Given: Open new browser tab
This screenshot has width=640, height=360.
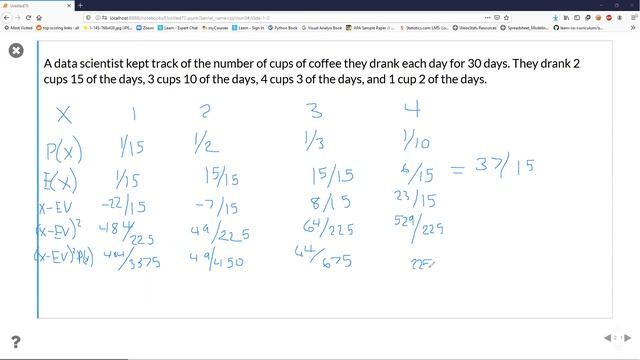Looking at the screenshot, I should click(x=80, y=5).
